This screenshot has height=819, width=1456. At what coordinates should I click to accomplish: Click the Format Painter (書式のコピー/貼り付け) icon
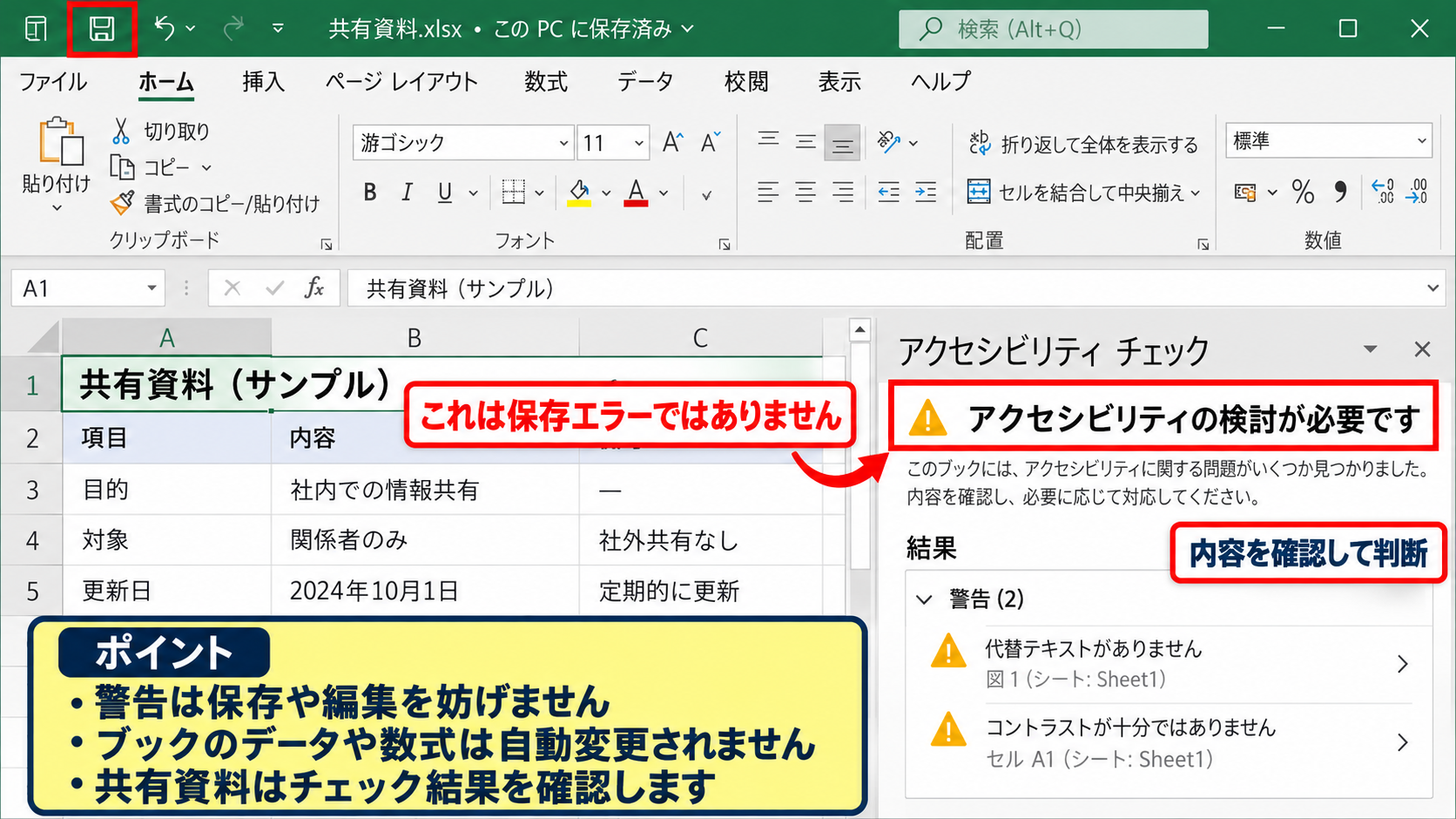(123, 203)
